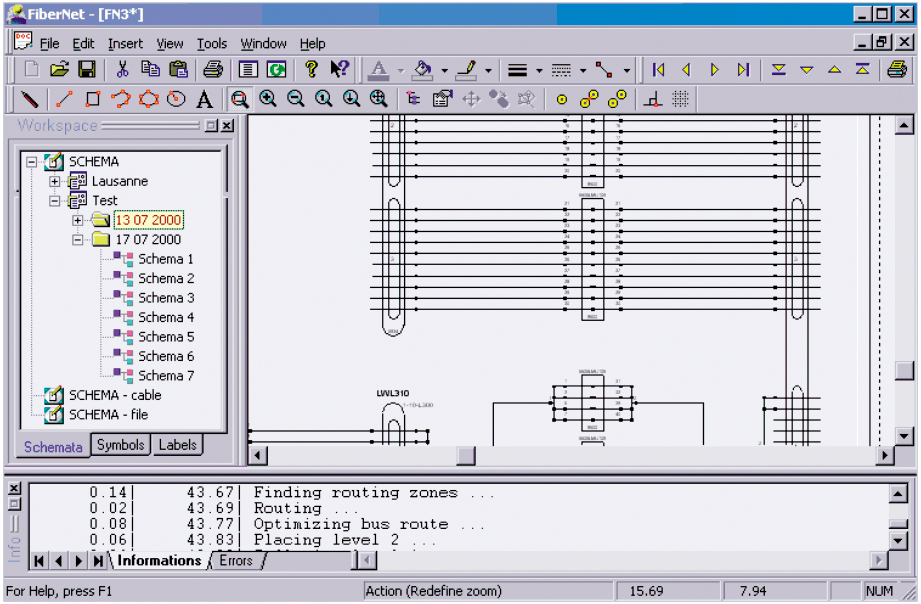This screenshot has height=604, width=921.
Task: Print using the left toolbar printer icon
Action: pyautogui.click(x=213, y=69)
